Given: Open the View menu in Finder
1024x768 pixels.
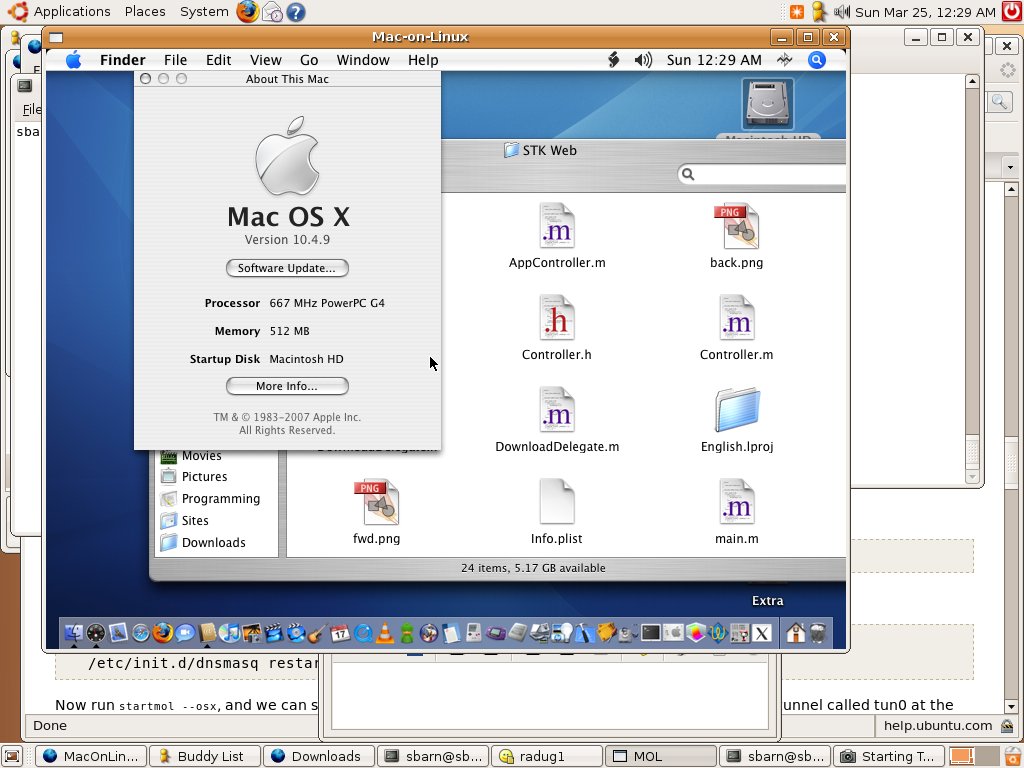Looking at the screenshot, I should pos(266,60).
